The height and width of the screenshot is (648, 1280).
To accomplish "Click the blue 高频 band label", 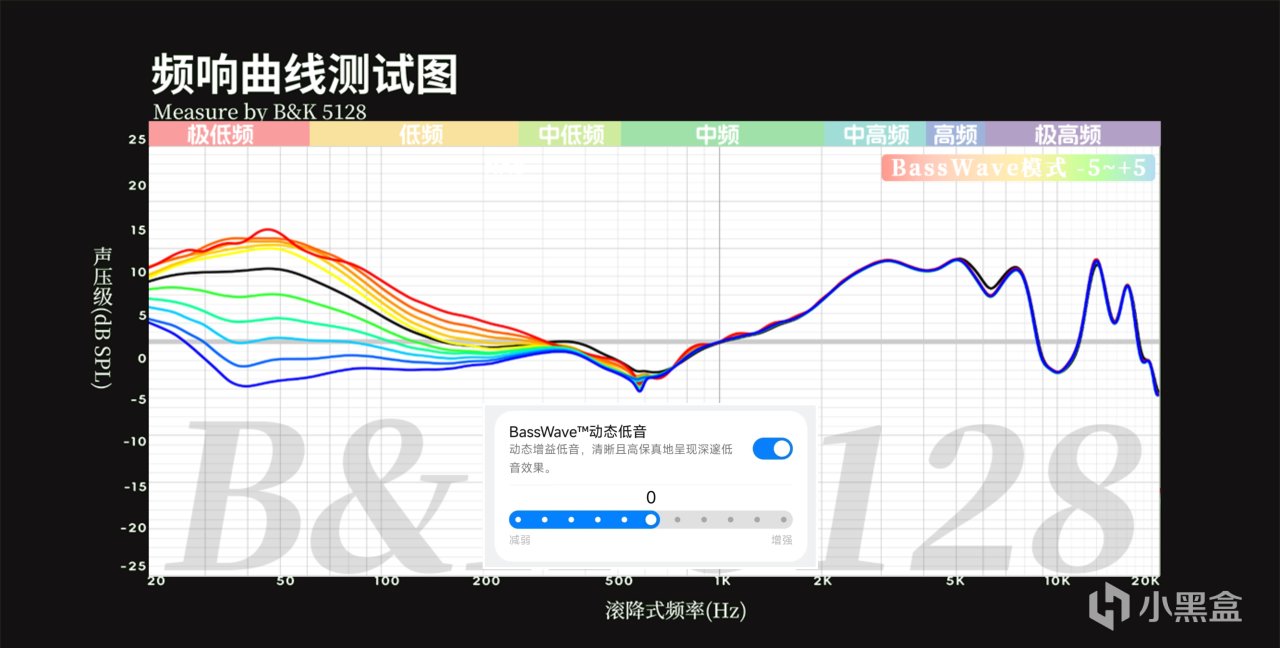I will coord(955,134).
